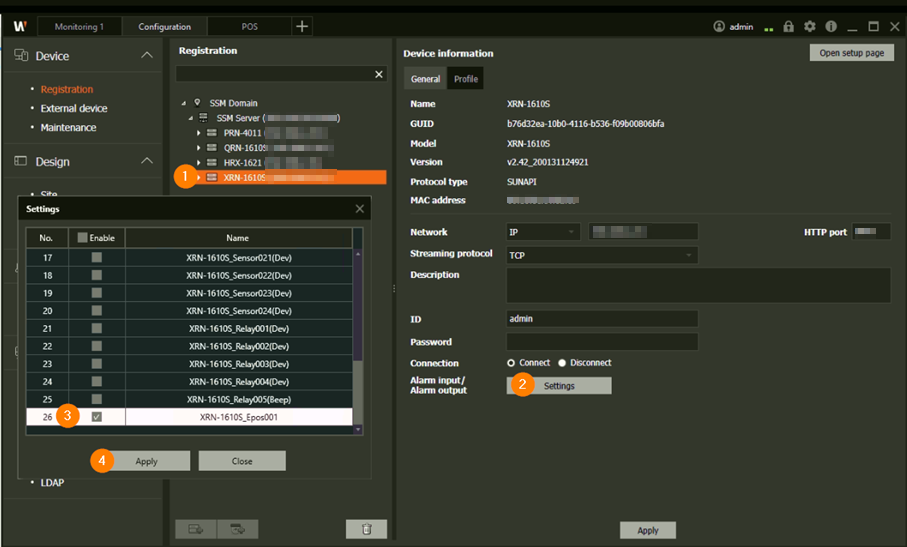907x547 pixels.
Task: Open the Network IP dropdown
Action: point(543,232)
